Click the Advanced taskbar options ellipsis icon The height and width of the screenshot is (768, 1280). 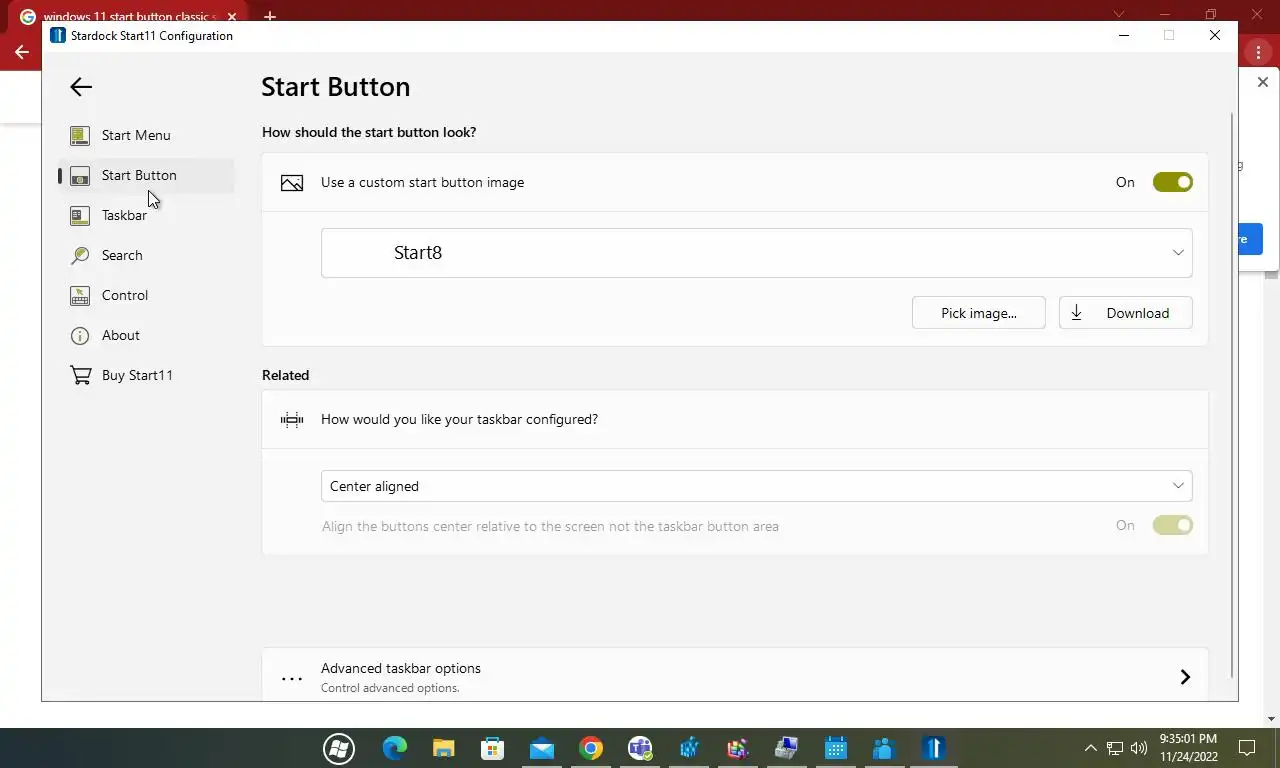(x=291, y=679)
